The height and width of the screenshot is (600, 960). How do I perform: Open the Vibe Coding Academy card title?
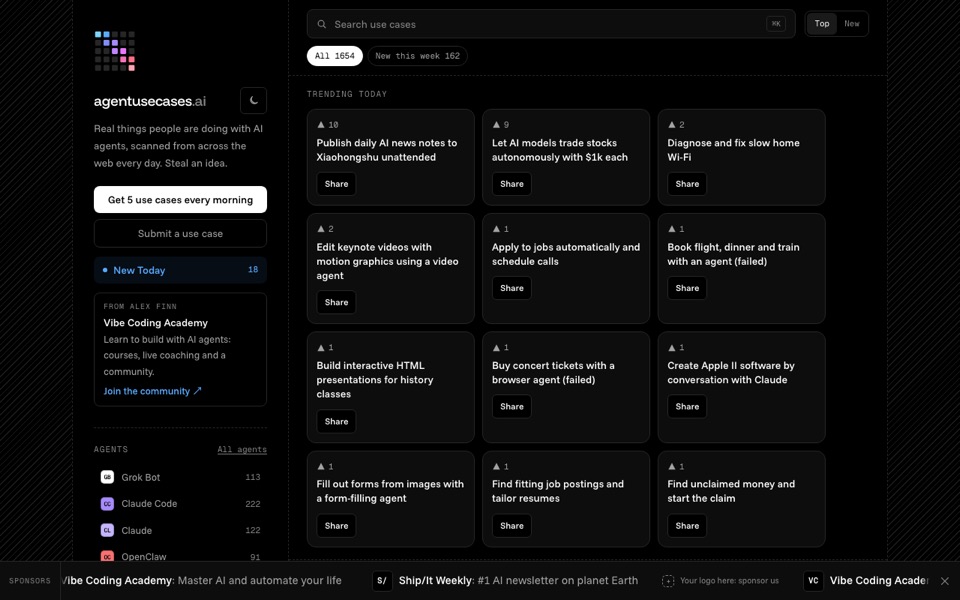pos(156,323)
